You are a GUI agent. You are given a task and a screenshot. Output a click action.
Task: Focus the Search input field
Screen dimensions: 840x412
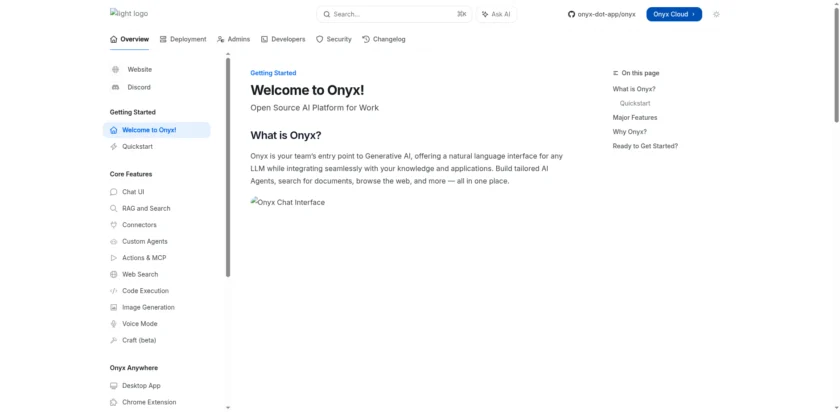[394, 14]
